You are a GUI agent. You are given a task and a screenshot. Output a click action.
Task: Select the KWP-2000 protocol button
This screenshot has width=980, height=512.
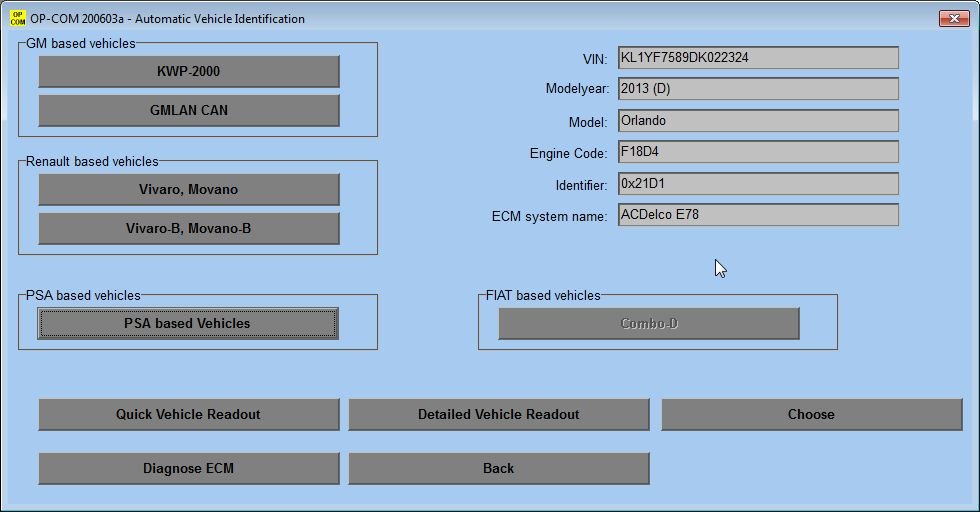click(189, 72)
